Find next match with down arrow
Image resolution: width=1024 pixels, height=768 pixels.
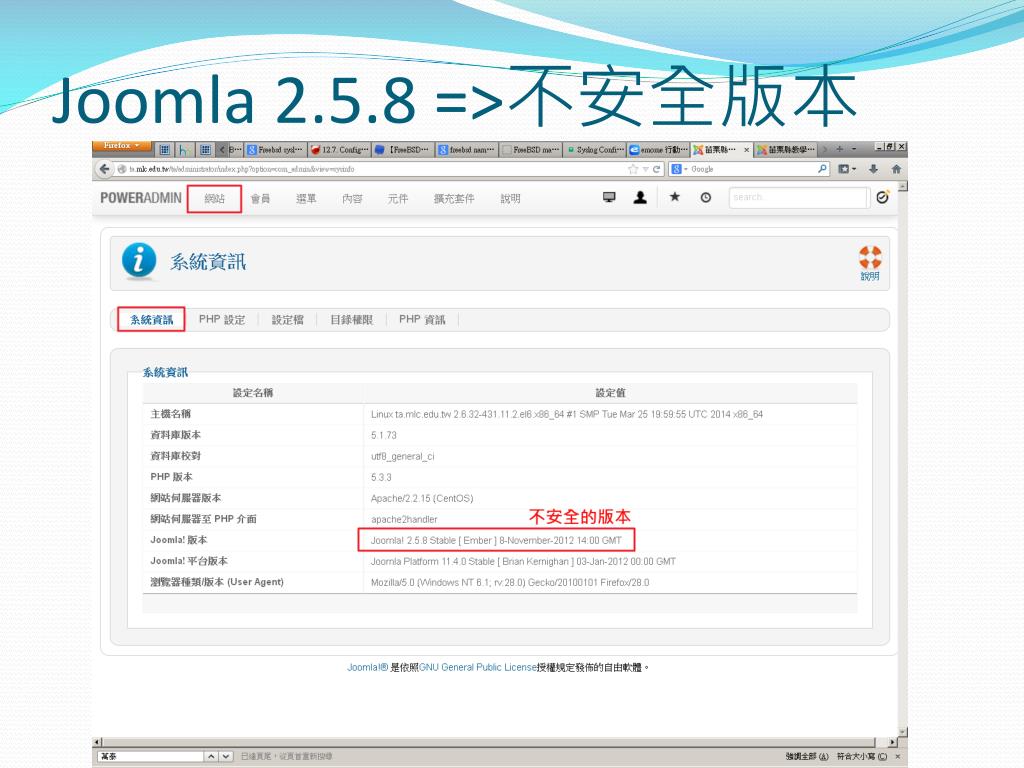click(x=226, y=756)
